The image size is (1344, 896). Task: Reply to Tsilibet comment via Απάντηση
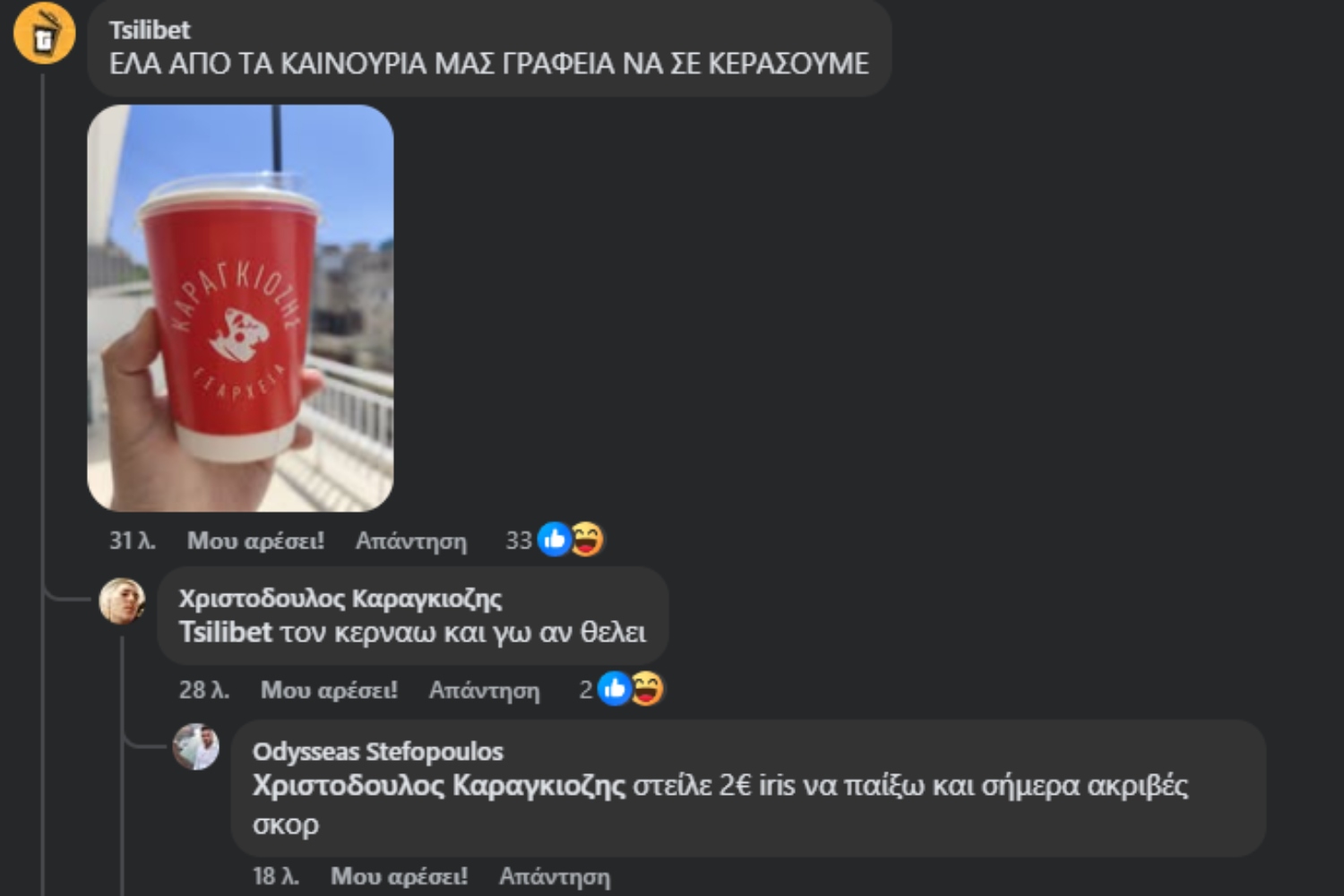tap(411, 540)
